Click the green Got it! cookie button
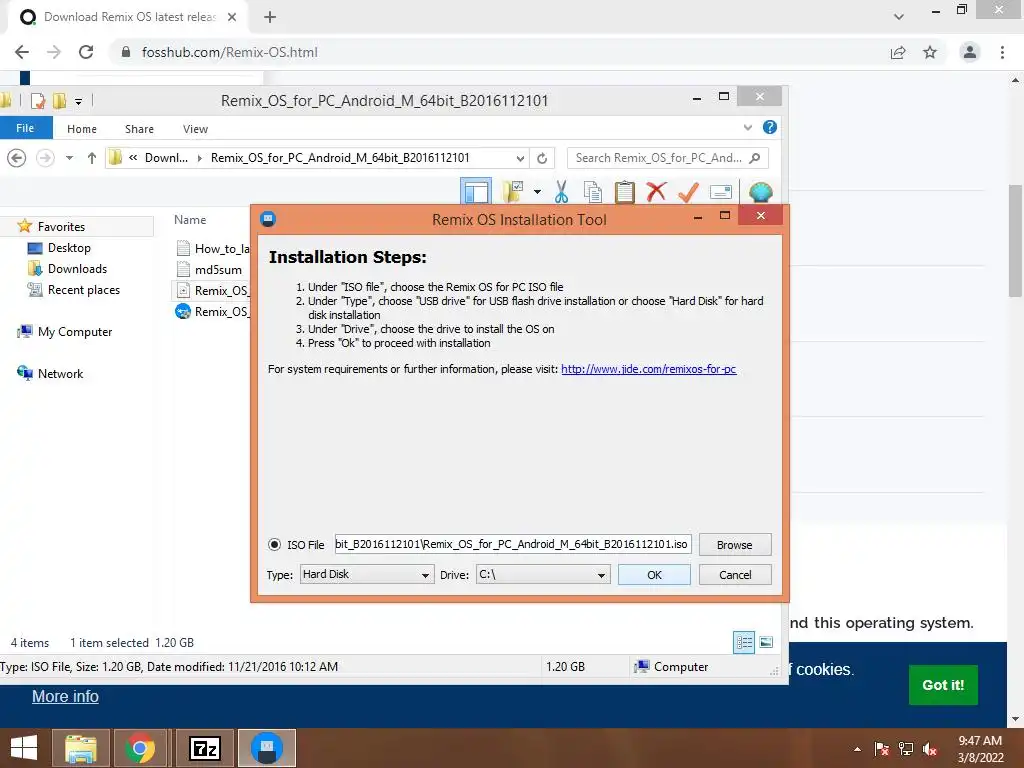The width and height of the screenshot is (1024, 768). [x=943, y=685]
